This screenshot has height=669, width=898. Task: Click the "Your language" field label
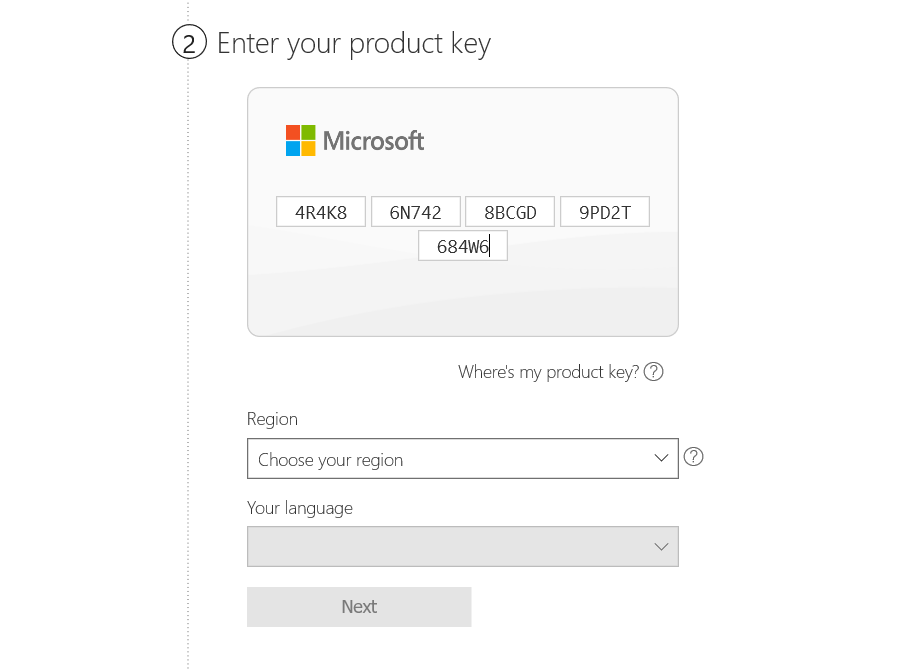[x=300, y=508]
